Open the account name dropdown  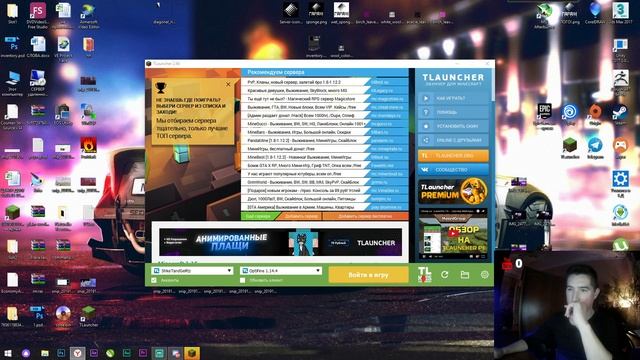click(x=193, y=271)
